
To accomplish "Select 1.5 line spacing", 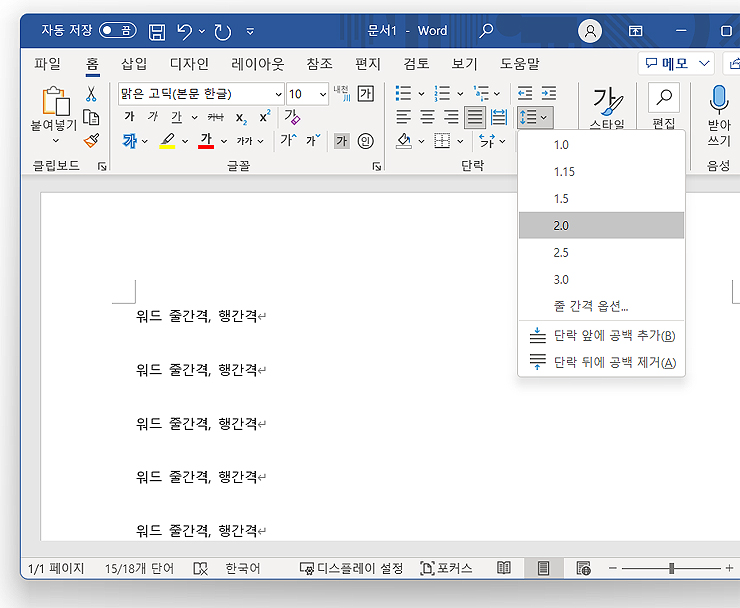I will 601,199.
